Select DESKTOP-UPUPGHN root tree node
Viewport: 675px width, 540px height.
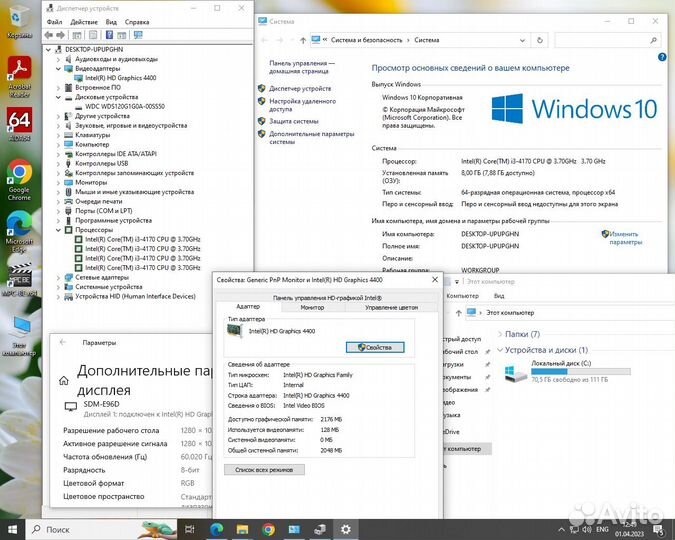click(94, 50)
